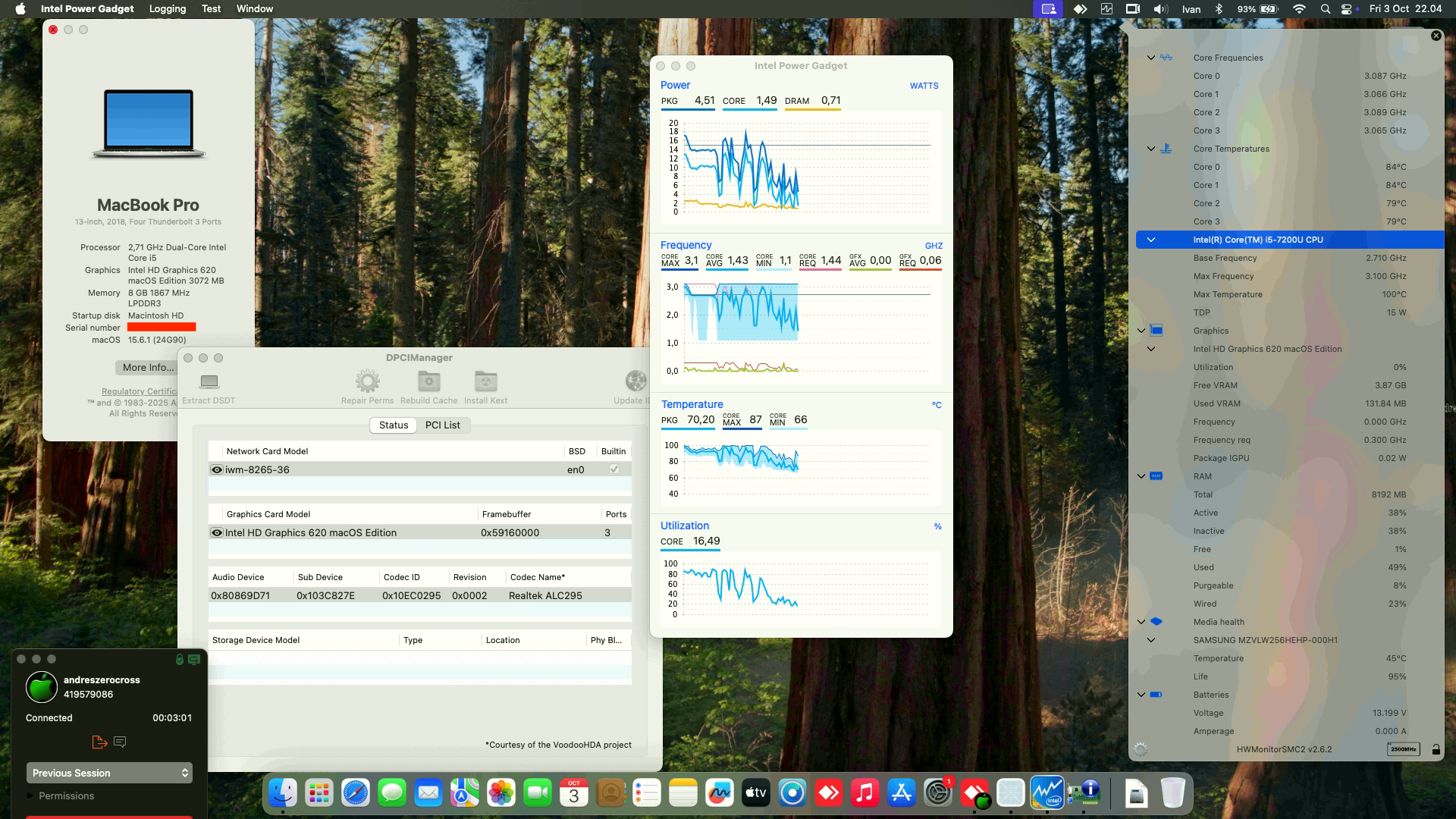1456x819 pixels.
Task: Click the 2500MHz memory chip icon in HWMonitor
Action: pyautogui.click(x=1404, y=749)
